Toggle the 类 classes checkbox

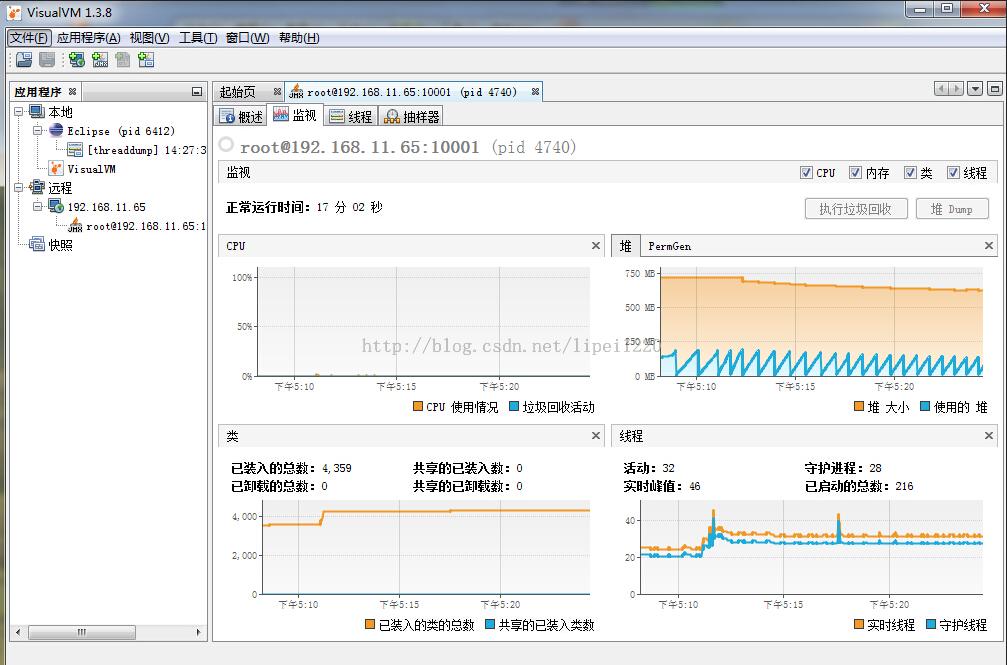(910, 172)
